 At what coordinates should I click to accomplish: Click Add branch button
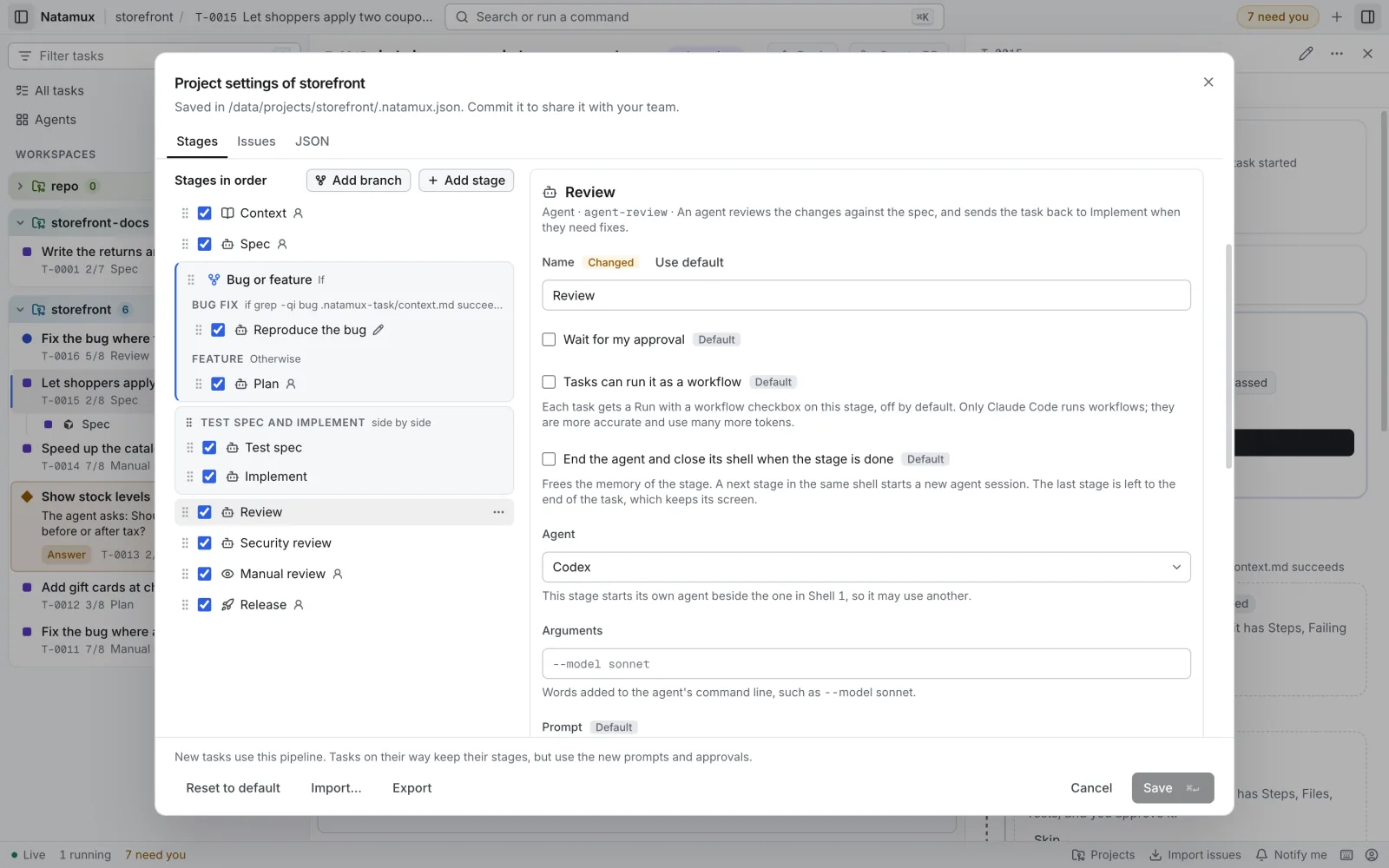coord(359,181)
